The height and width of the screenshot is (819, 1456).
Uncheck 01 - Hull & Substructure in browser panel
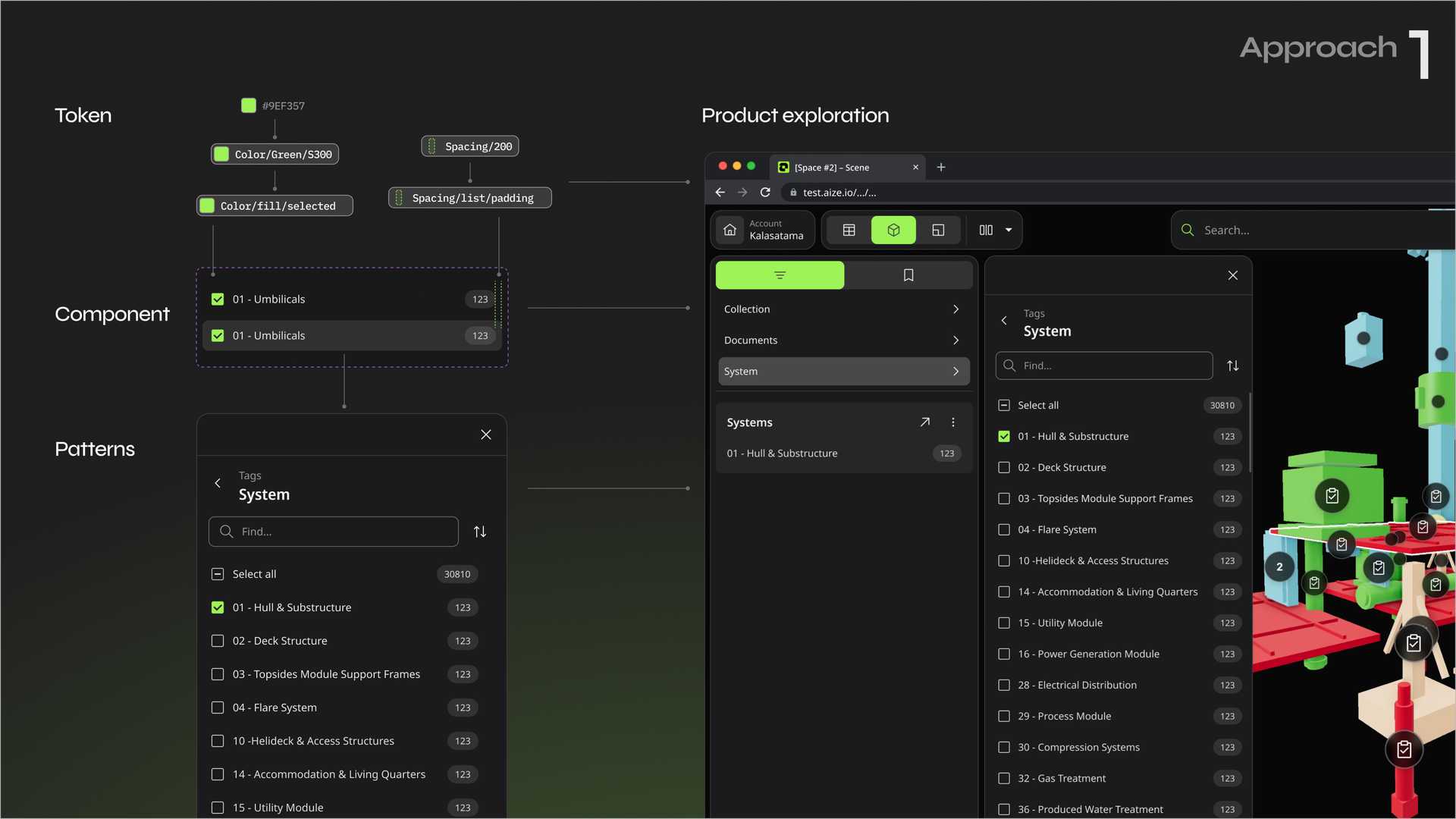point(1004,436)
